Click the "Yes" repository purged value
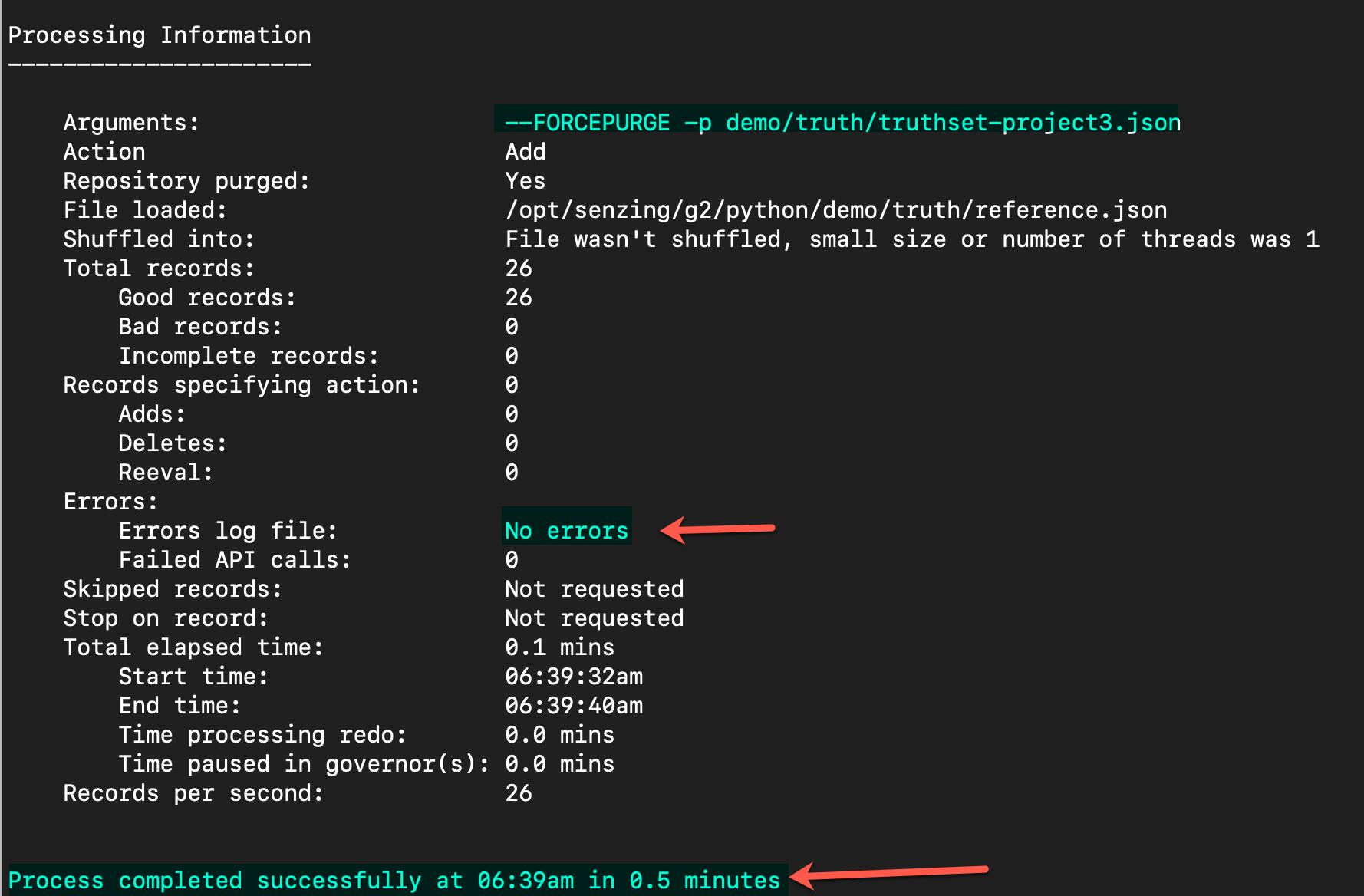 tap(525, 180)
